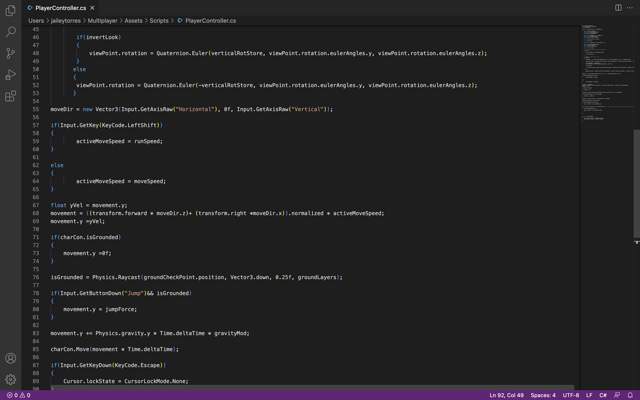Click 'movement.y =0f;' line
The height and width of the screenshot is (400, 640).
(x=87, y=253)
